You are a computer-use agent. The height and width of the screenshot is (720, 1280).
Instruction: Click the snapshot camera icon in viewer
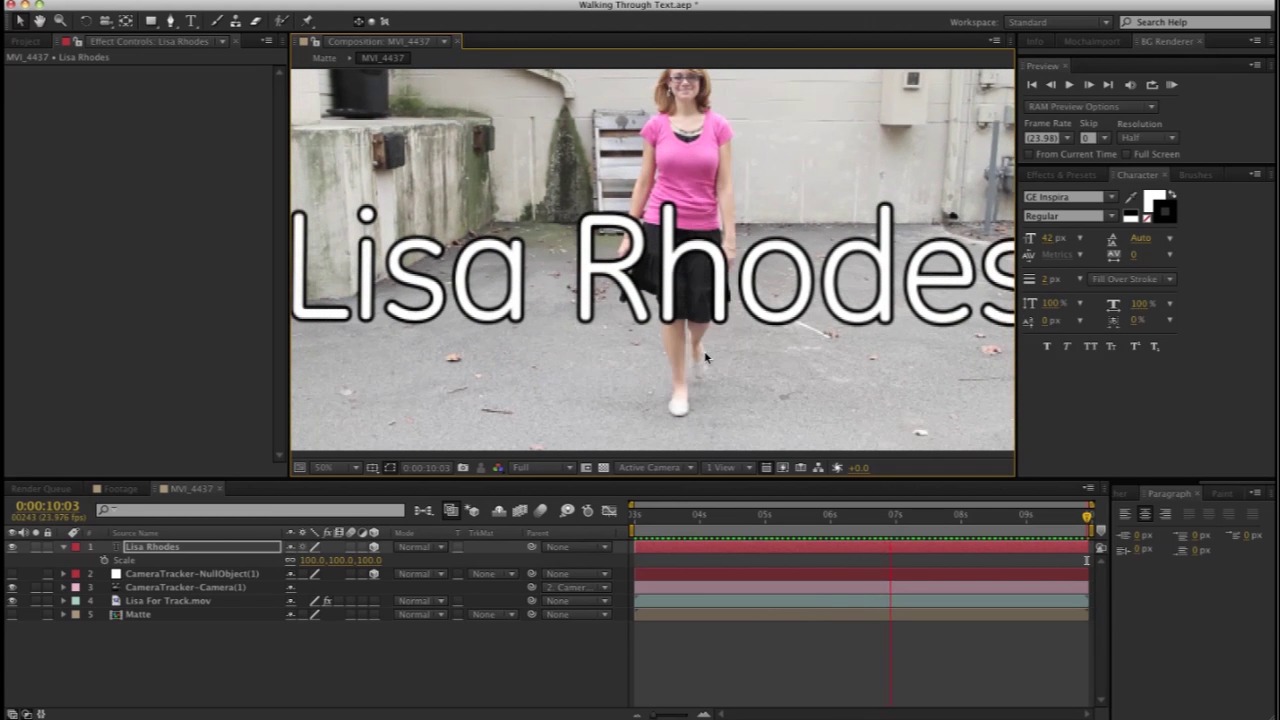tap(463, 467)
